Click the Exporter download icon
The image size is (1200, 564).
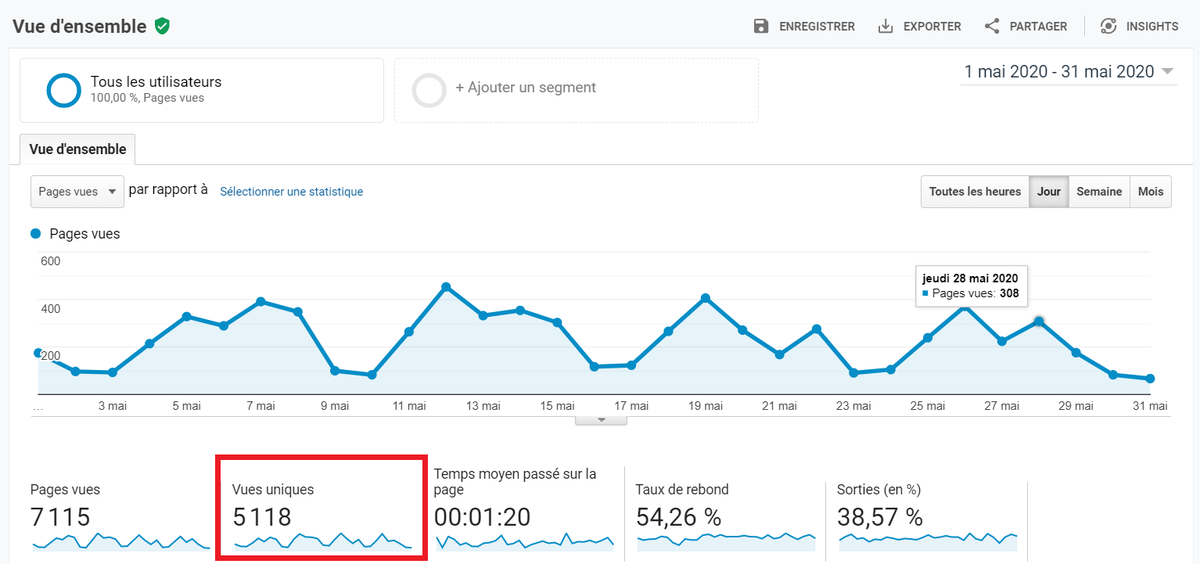(x=885, y=26)
